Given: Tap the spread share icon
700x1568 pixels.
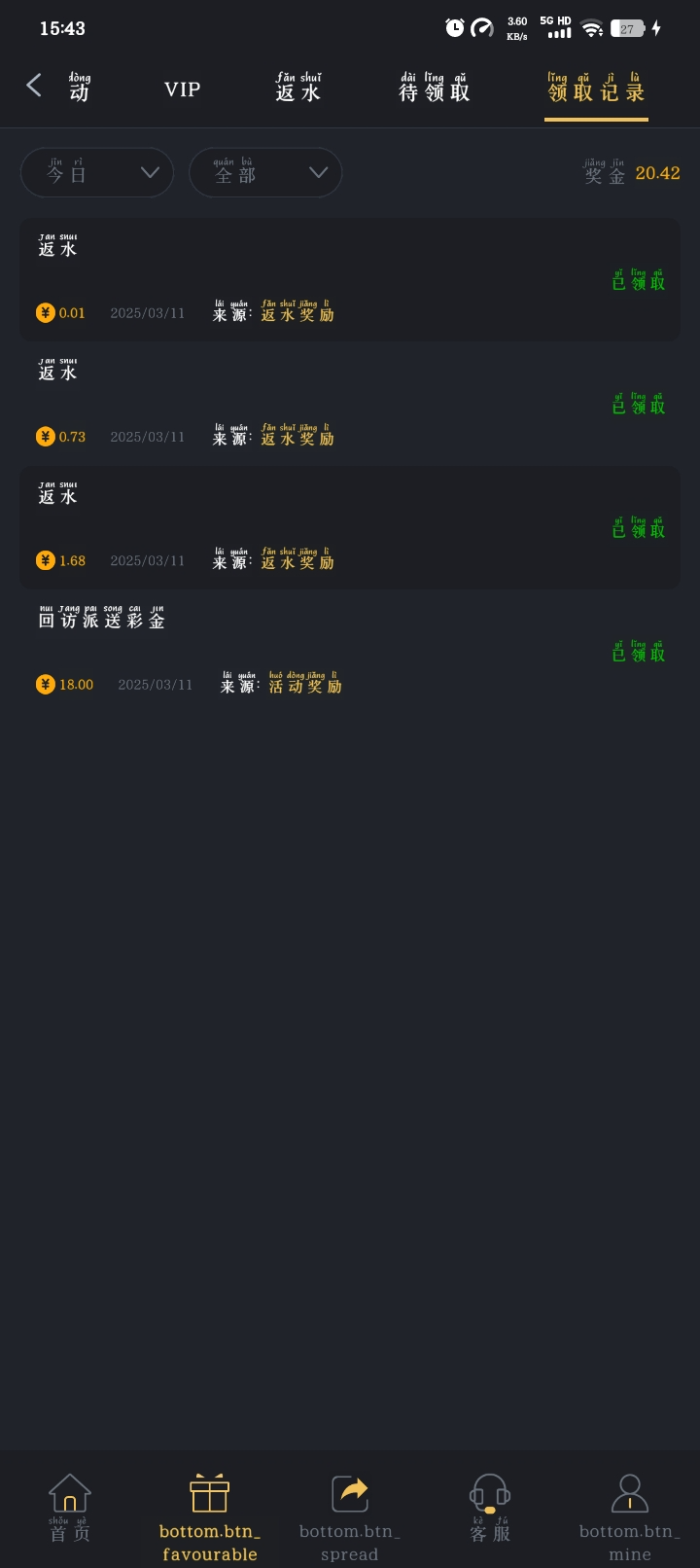Looking at the screenshot, I should pyautogui.click(x=349, y=1493).
